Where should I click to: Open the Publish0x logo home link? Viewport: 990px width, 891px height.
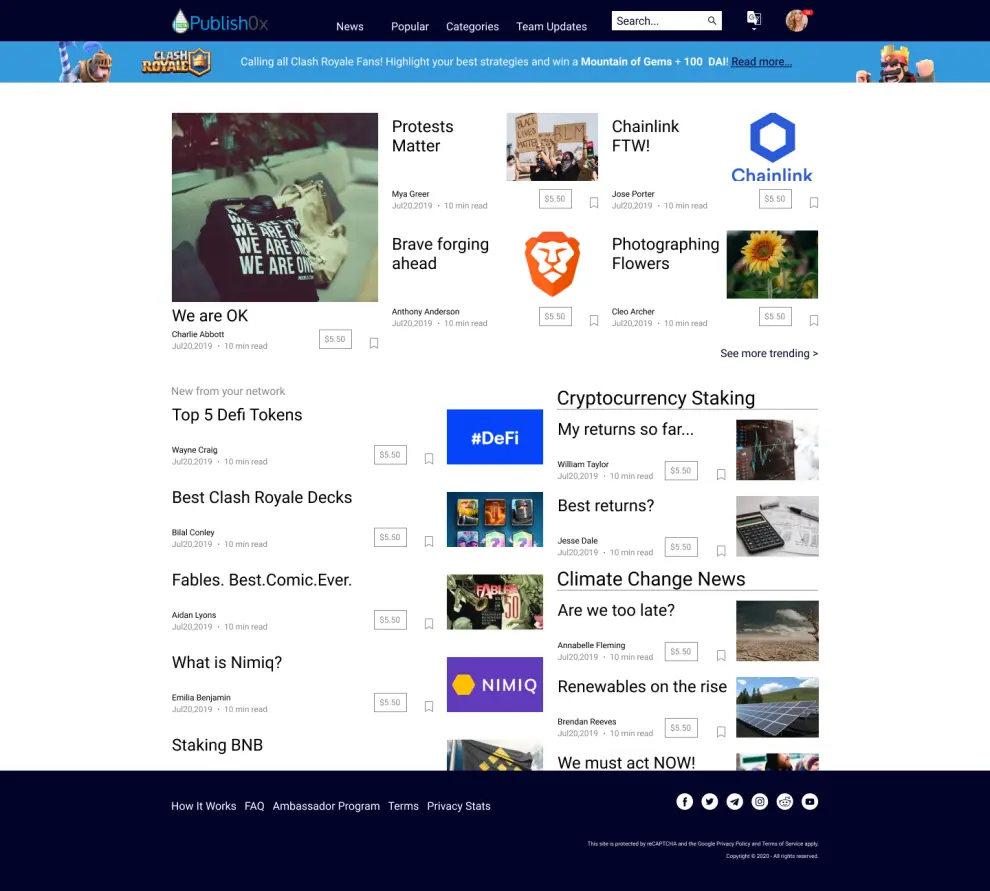[x=220, y=22]
